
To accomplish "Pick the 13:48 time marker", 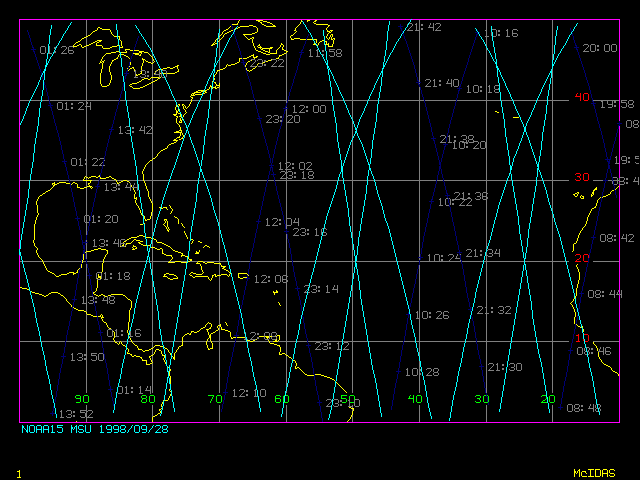I will pyautogui.click(x=98, y=300).
